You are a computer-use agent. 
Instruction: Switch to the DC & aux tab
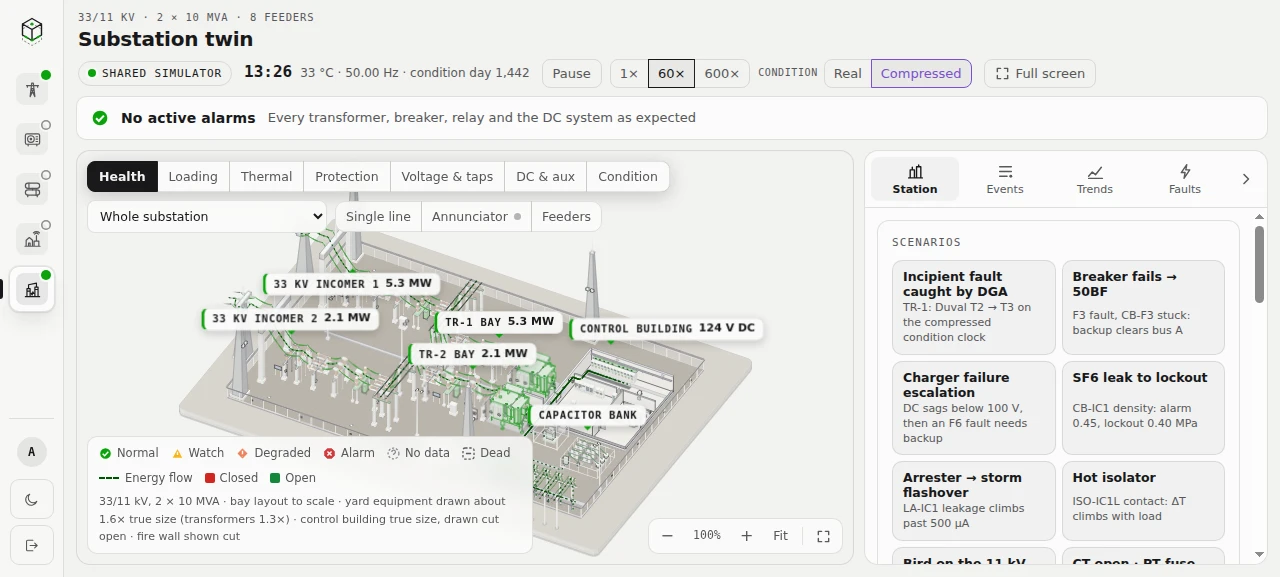tap(545, 176)
